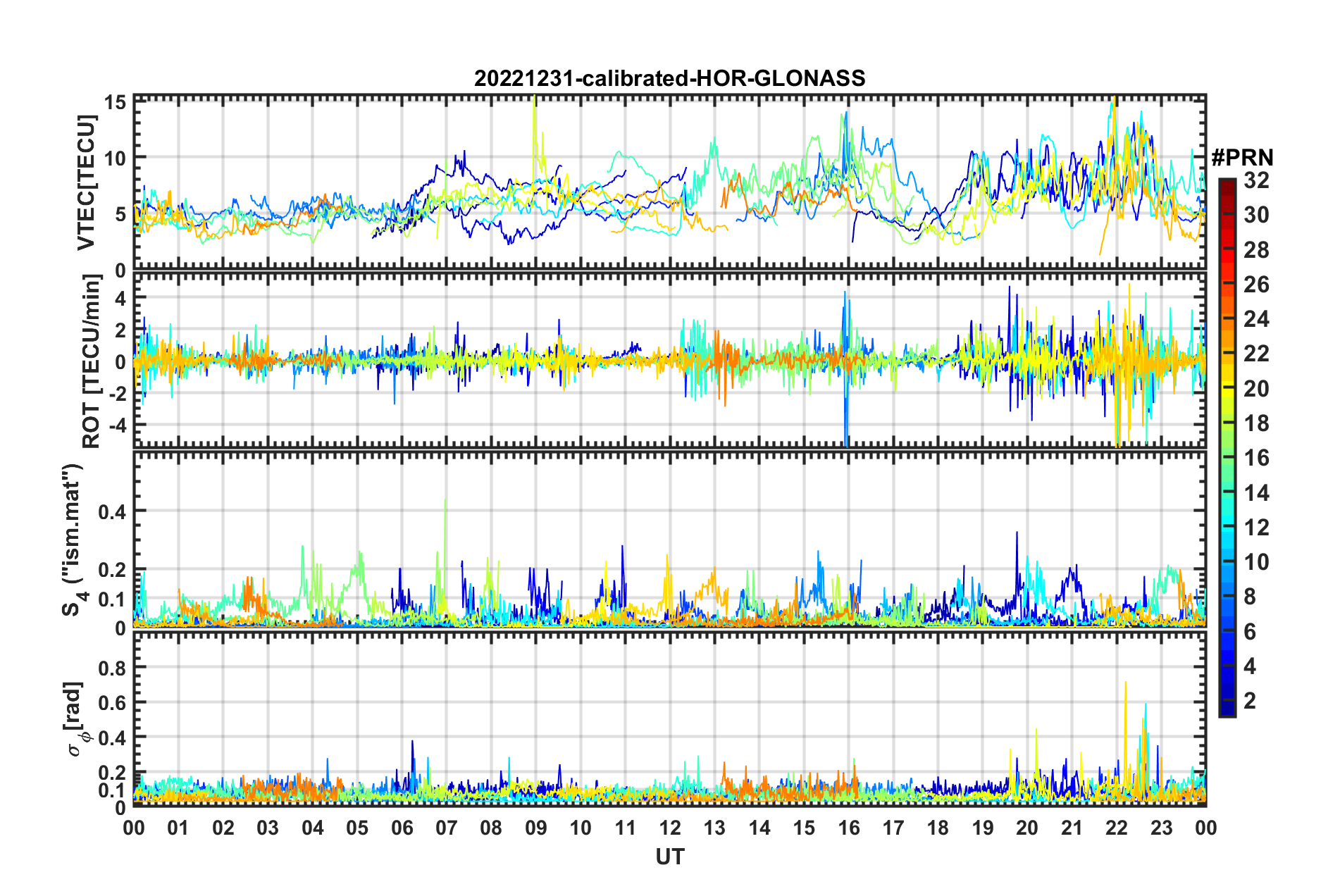1340x896 pixels.
Task: Click x-axis tick label 02
Action: coord(223,828)
